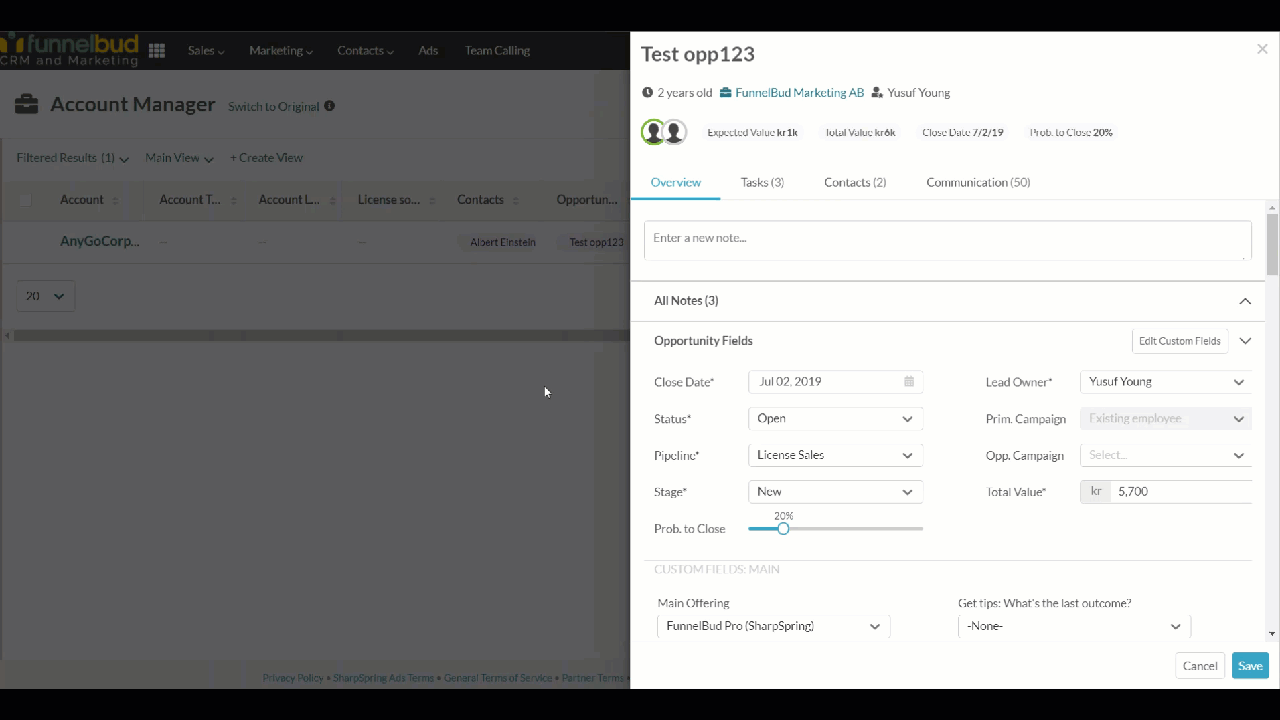Click the gray-ringed avatar in opportunity header

[x=675, y=132]
